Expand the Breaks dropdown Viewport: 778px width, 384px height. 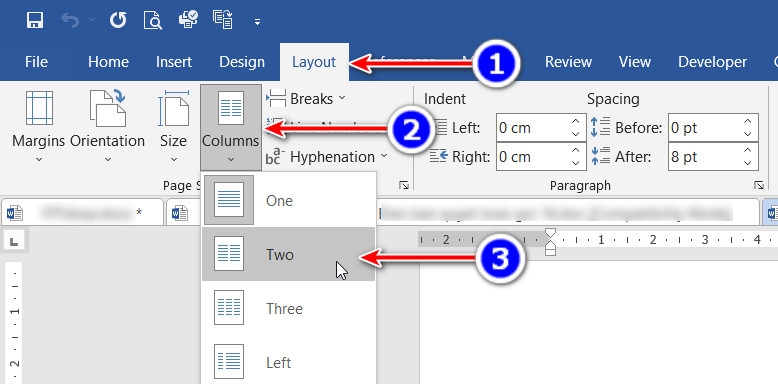click(306, 99)
